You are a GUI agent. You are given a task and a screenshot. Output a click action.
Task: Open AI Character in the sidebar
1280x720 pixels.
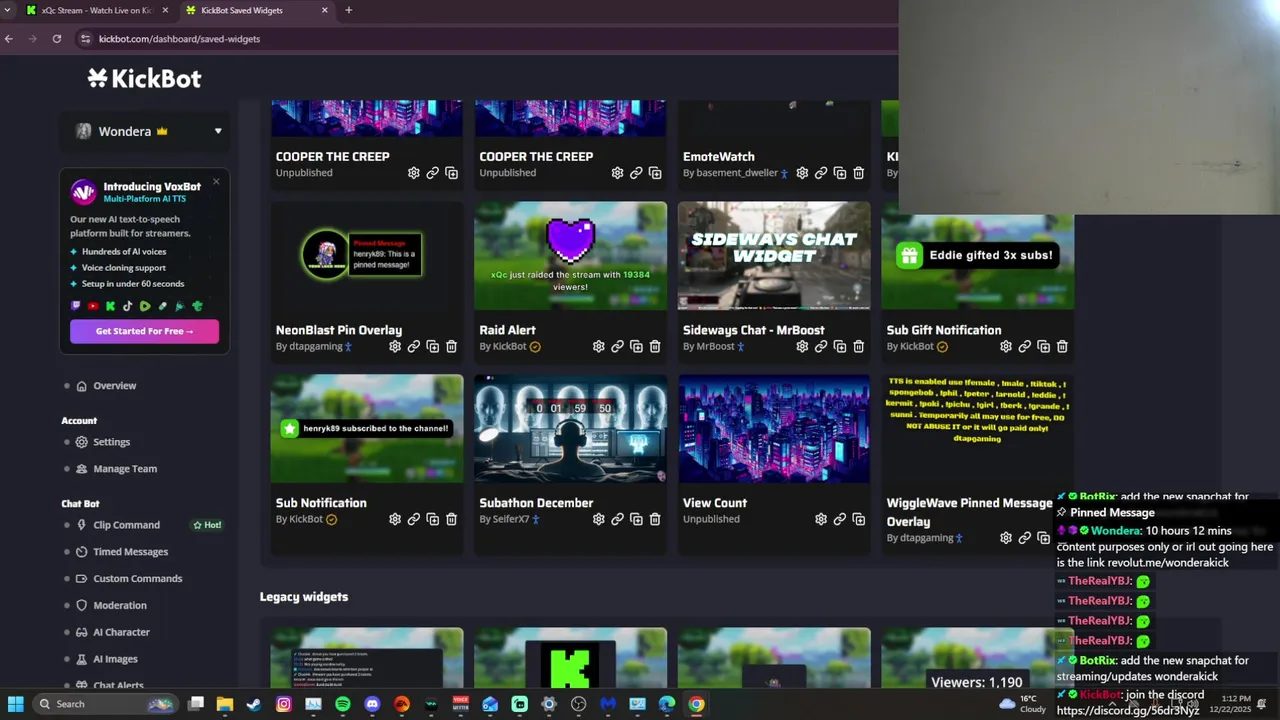tap(121, 633)
